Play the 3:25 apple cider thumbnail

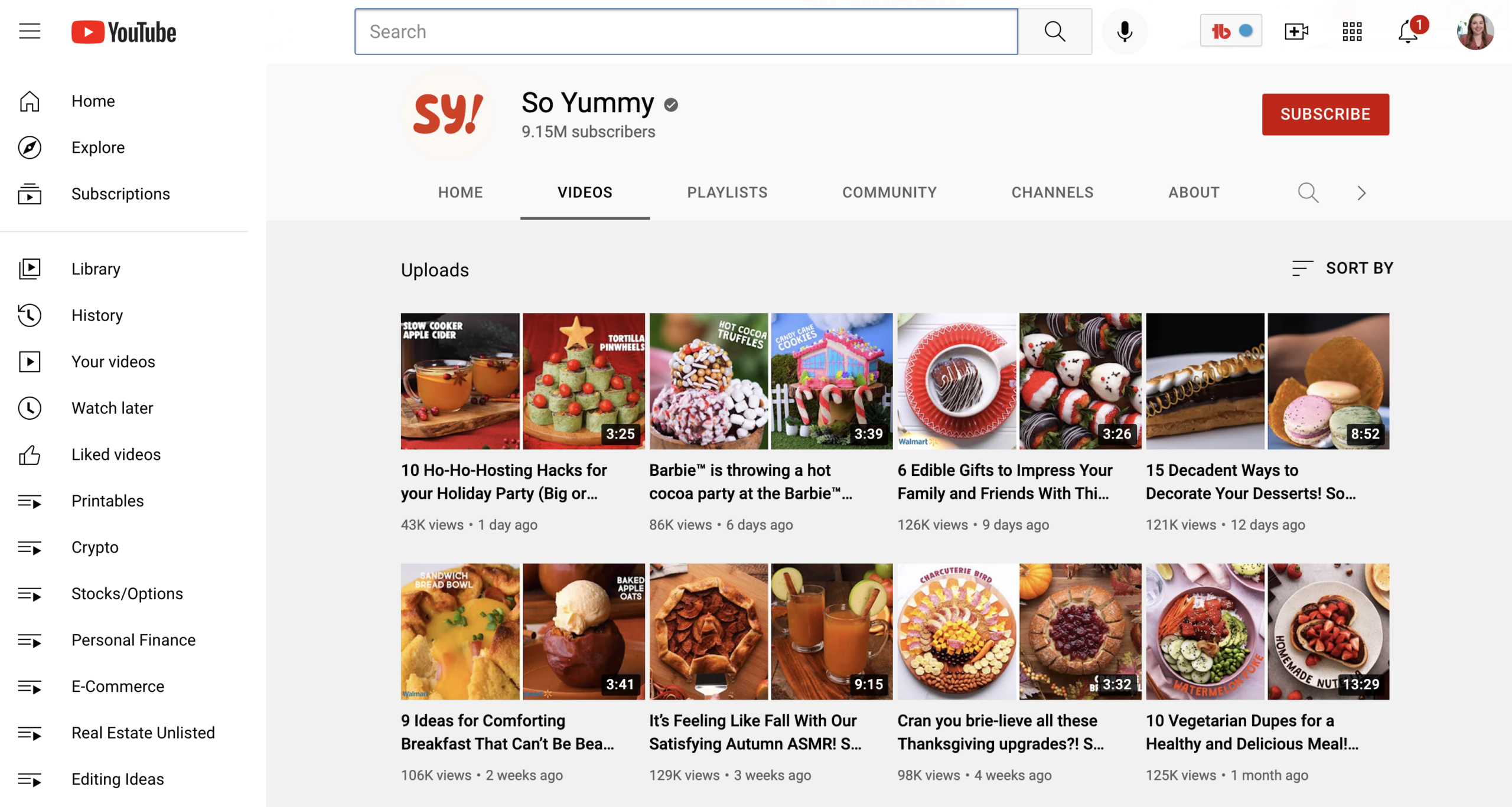(x=523, y=381)
